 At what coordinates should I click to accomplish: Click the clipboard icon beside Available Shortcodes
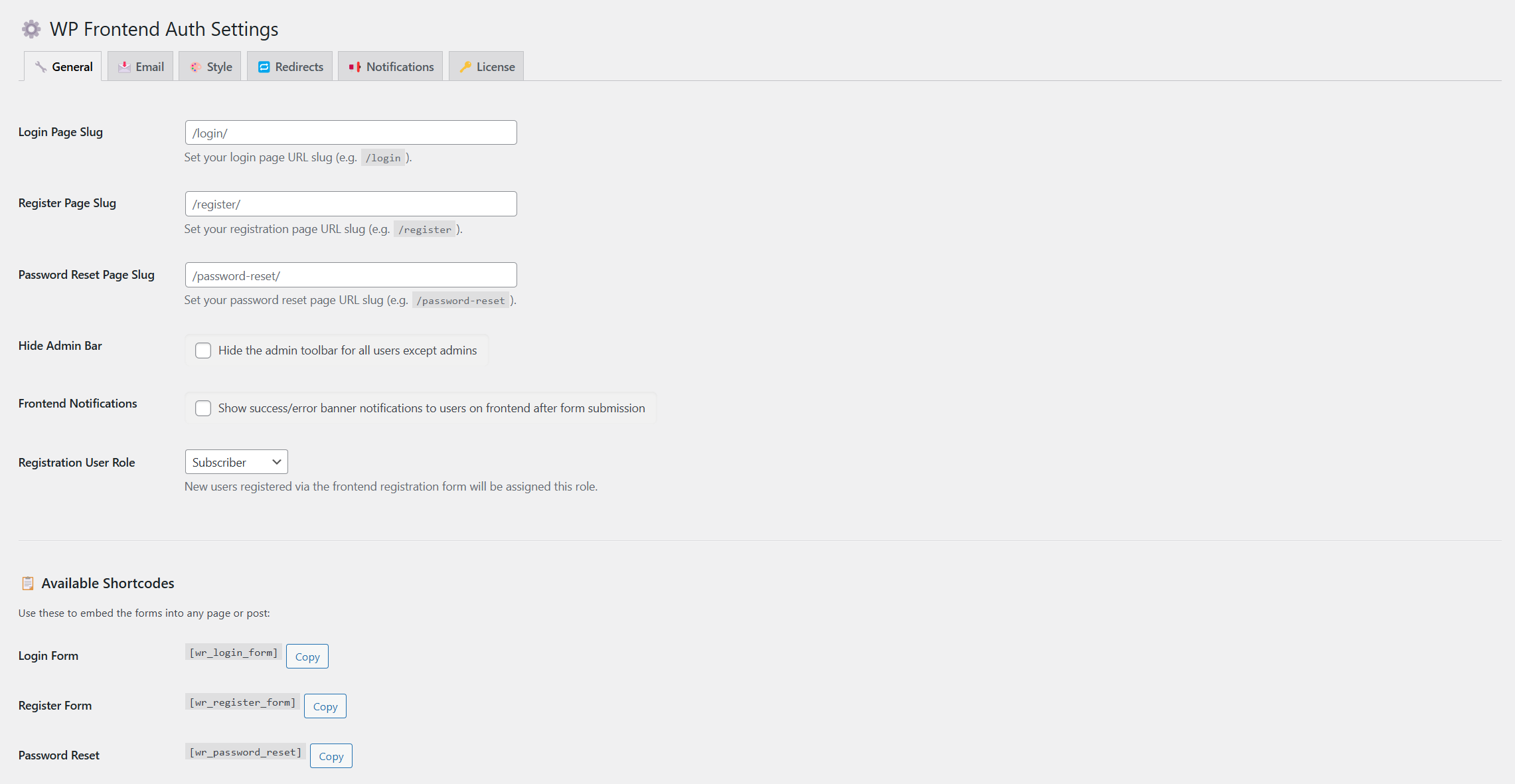click(27, 584)
